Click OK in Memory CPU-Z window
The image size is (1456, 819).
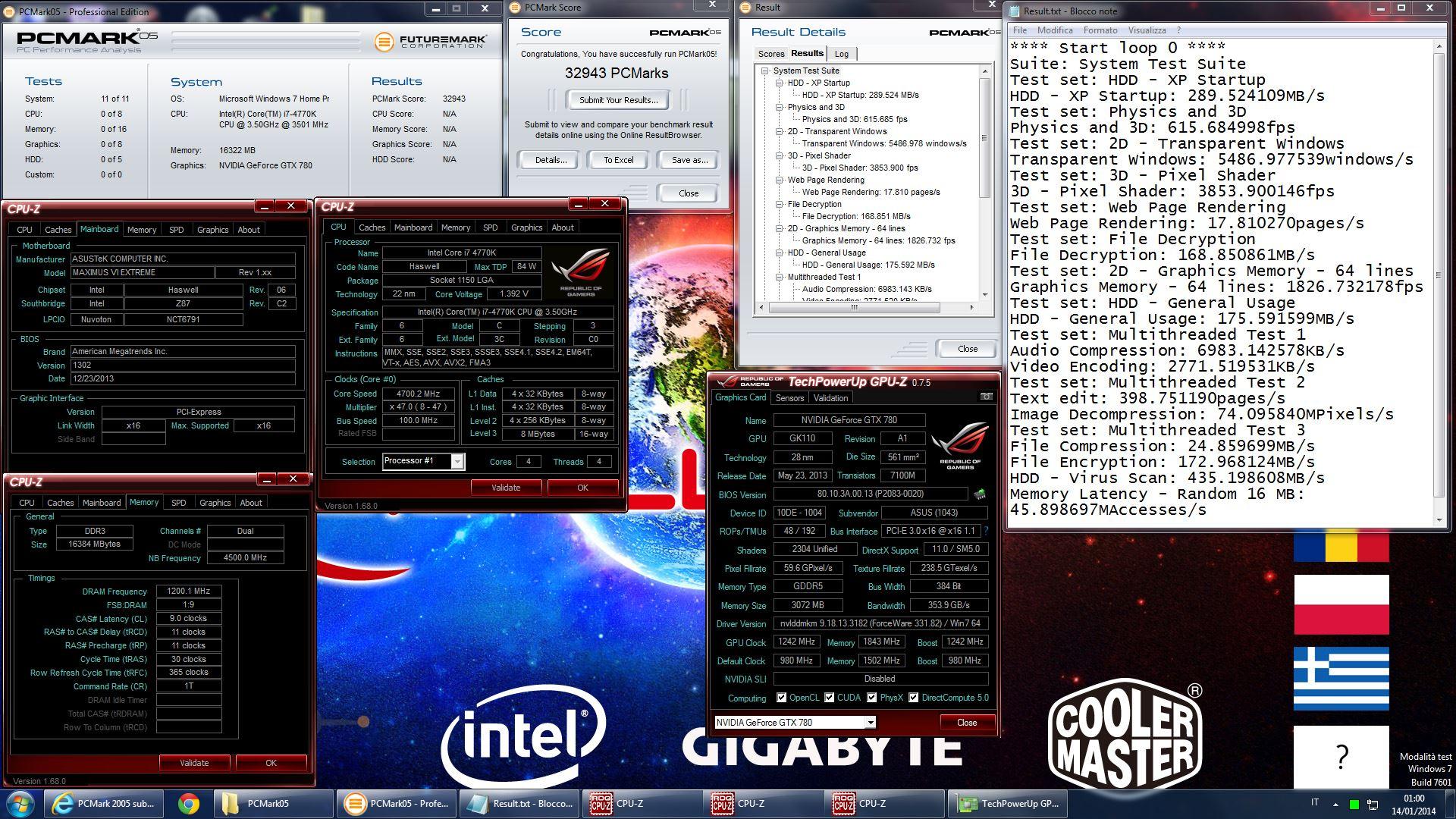(x=271, y=763)
